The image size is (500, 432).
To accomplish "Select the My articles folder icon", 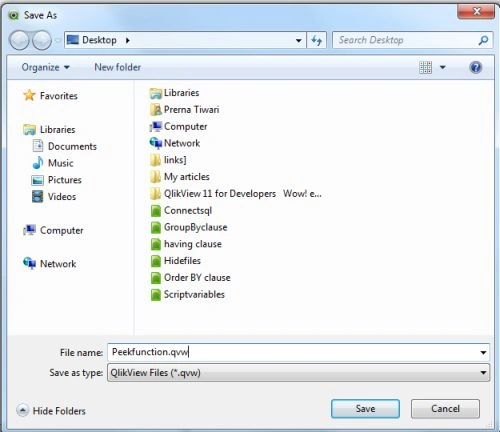I will click(155, 177).
